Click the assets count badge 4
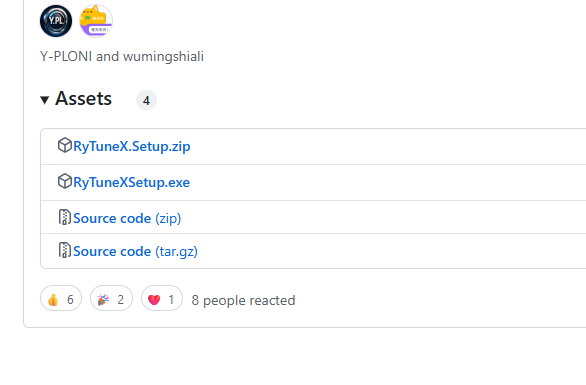 click(146, 100)
